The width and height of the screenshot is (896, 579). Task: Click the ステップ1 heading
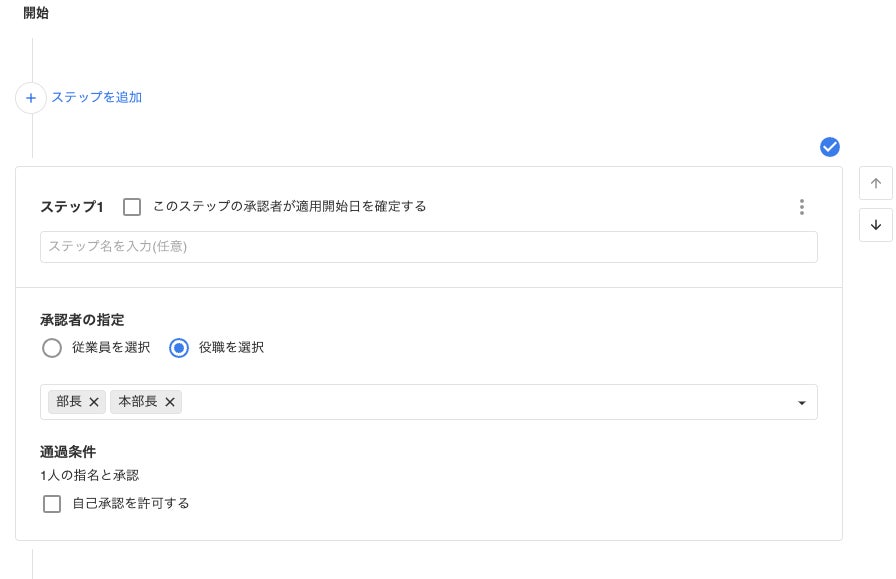click(72, 207)
